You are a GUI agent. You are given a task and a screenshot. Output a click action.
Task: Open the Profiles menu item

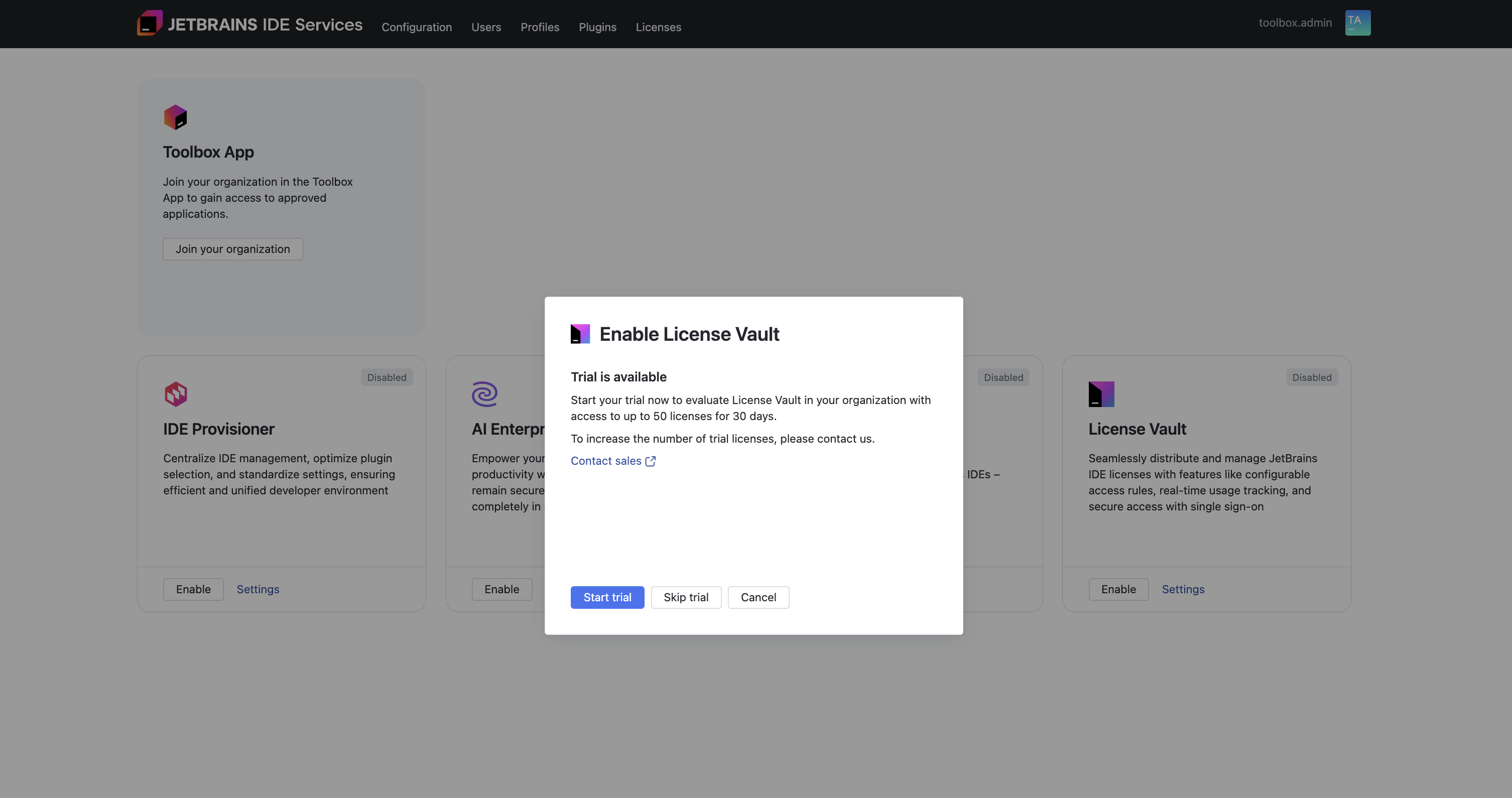(540, 27)
